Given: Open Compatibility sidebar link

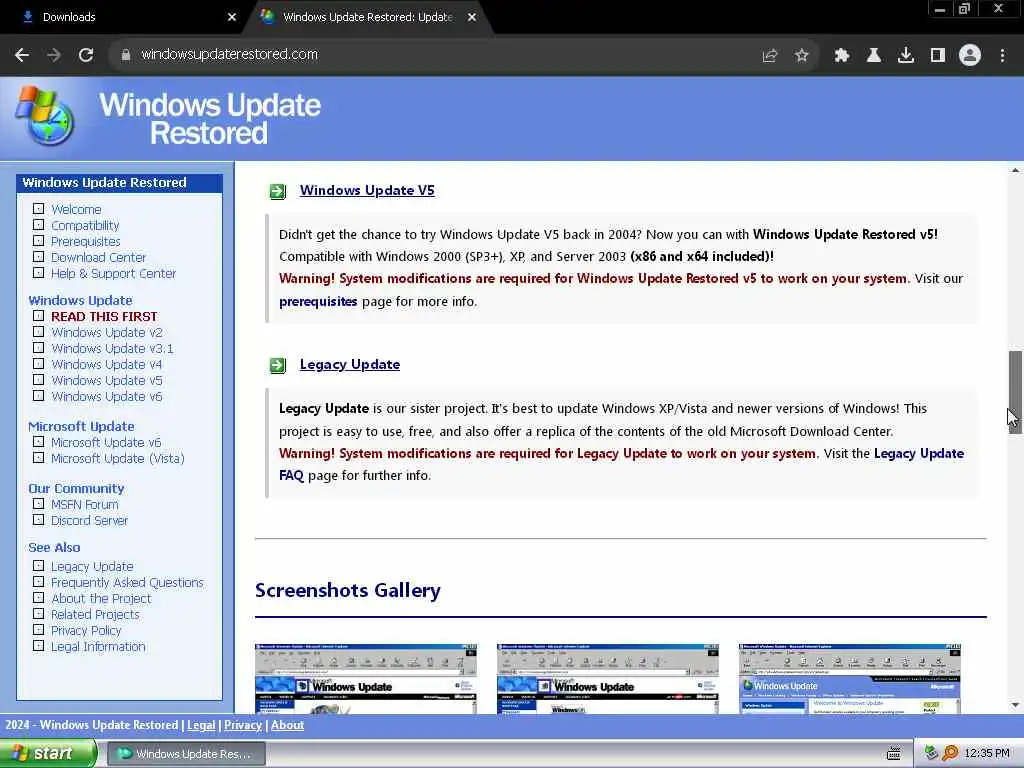Looking at the screenshot, I should (85, 225).
